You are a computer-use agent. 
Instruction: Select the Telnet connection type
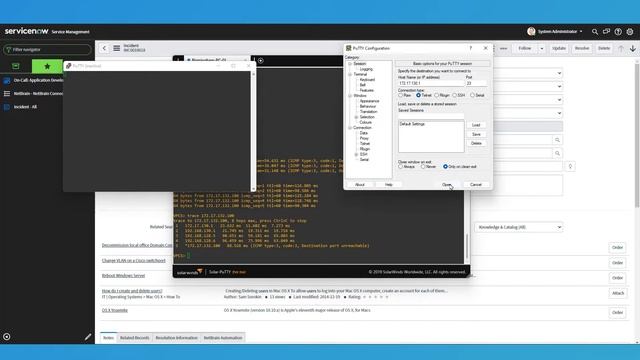pos(418,95)
